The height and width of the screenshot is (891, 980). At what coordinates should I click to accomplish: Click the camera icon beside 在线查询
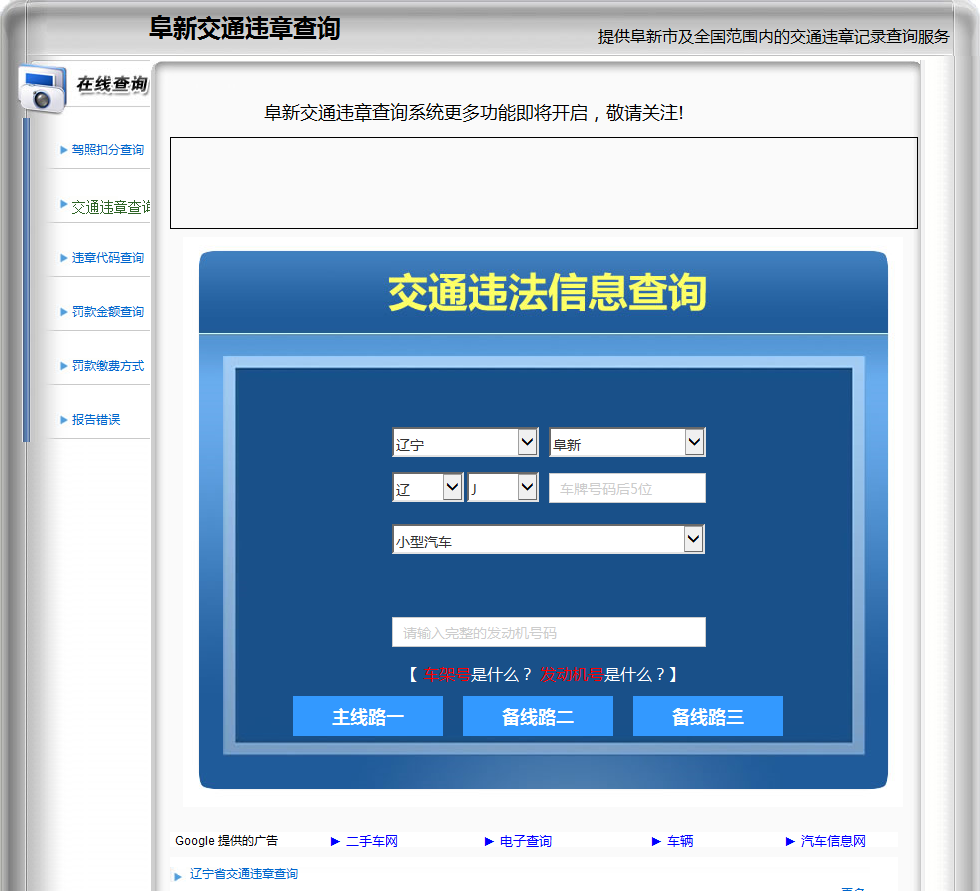click(42, 89)
